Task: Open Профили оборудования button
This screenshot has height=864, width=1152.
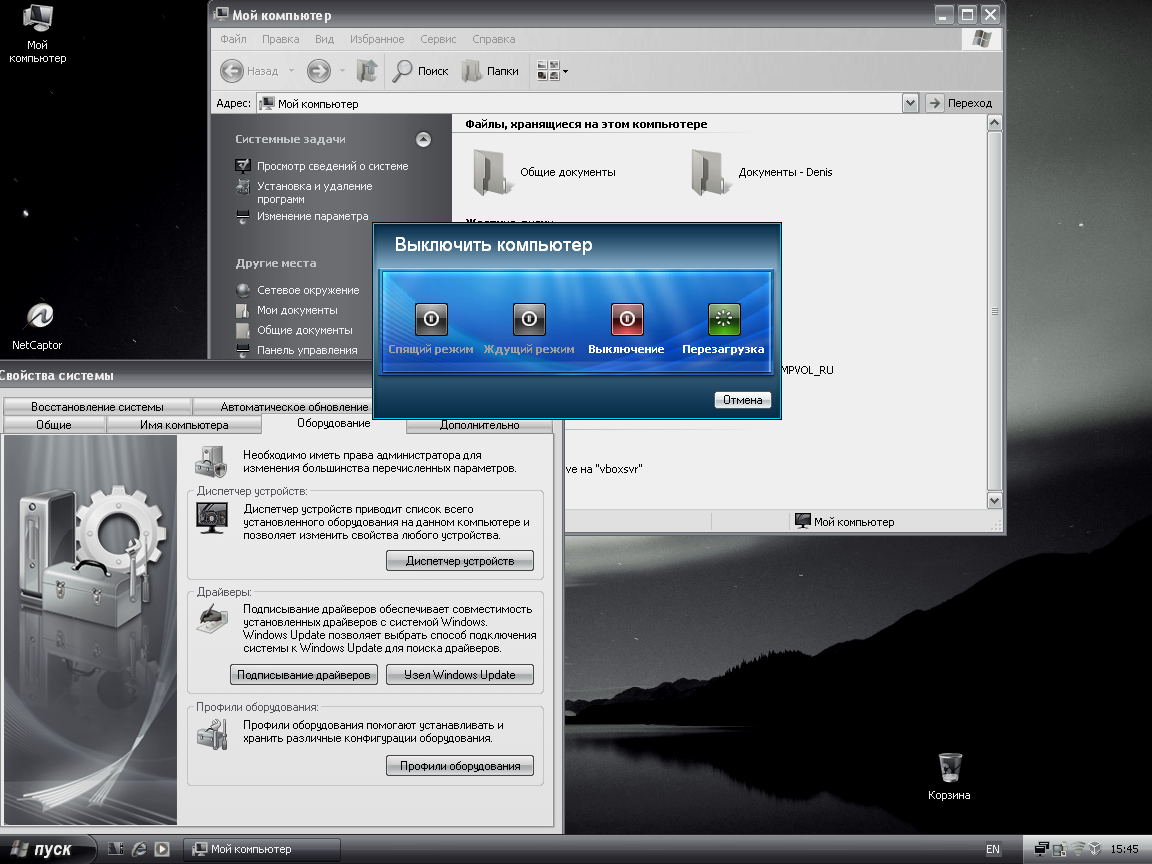Action: pos(460,766)
